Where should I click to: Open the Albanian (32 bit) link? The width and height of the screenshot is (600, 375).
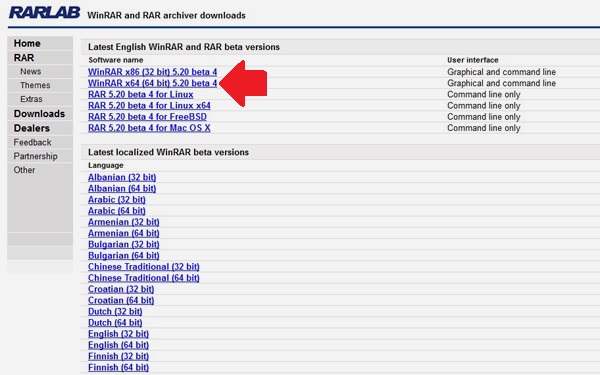[122, 177]
